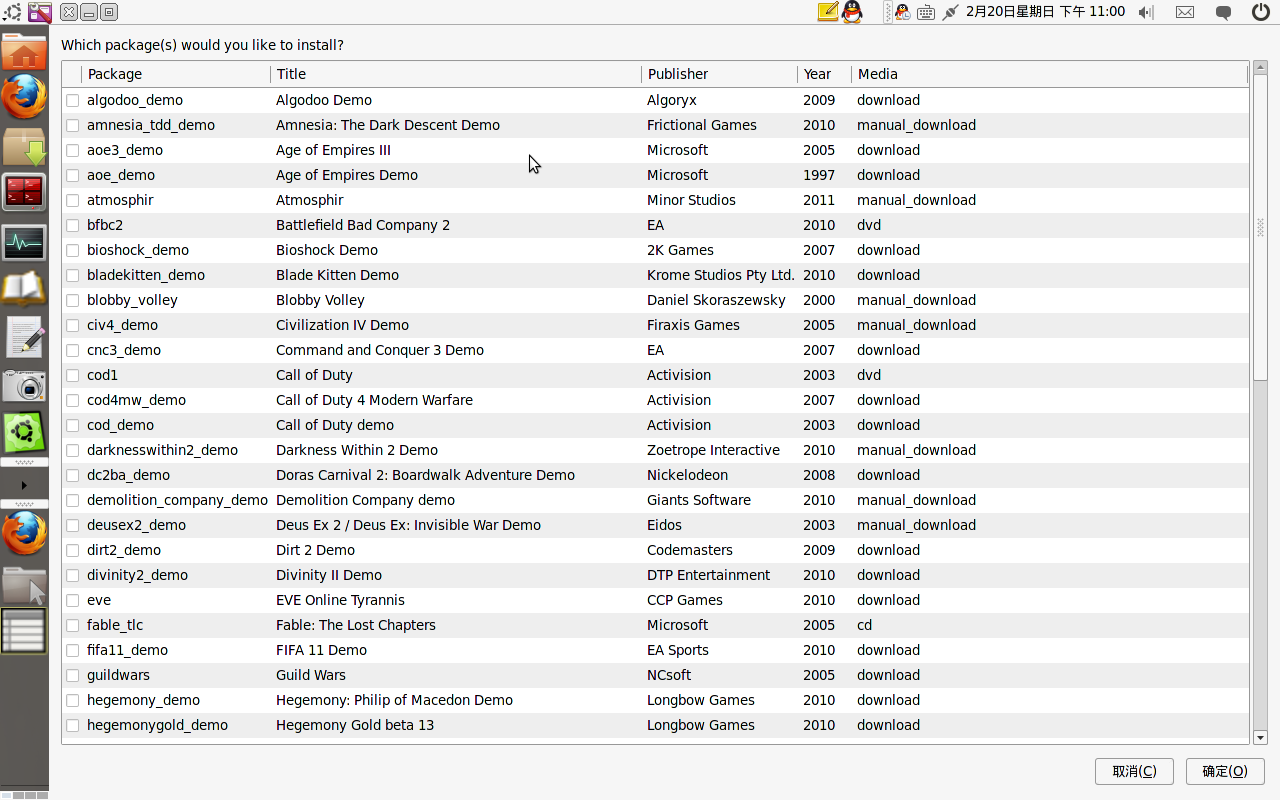Click the QQ penguin with clock badge

[x=902, y=12]
